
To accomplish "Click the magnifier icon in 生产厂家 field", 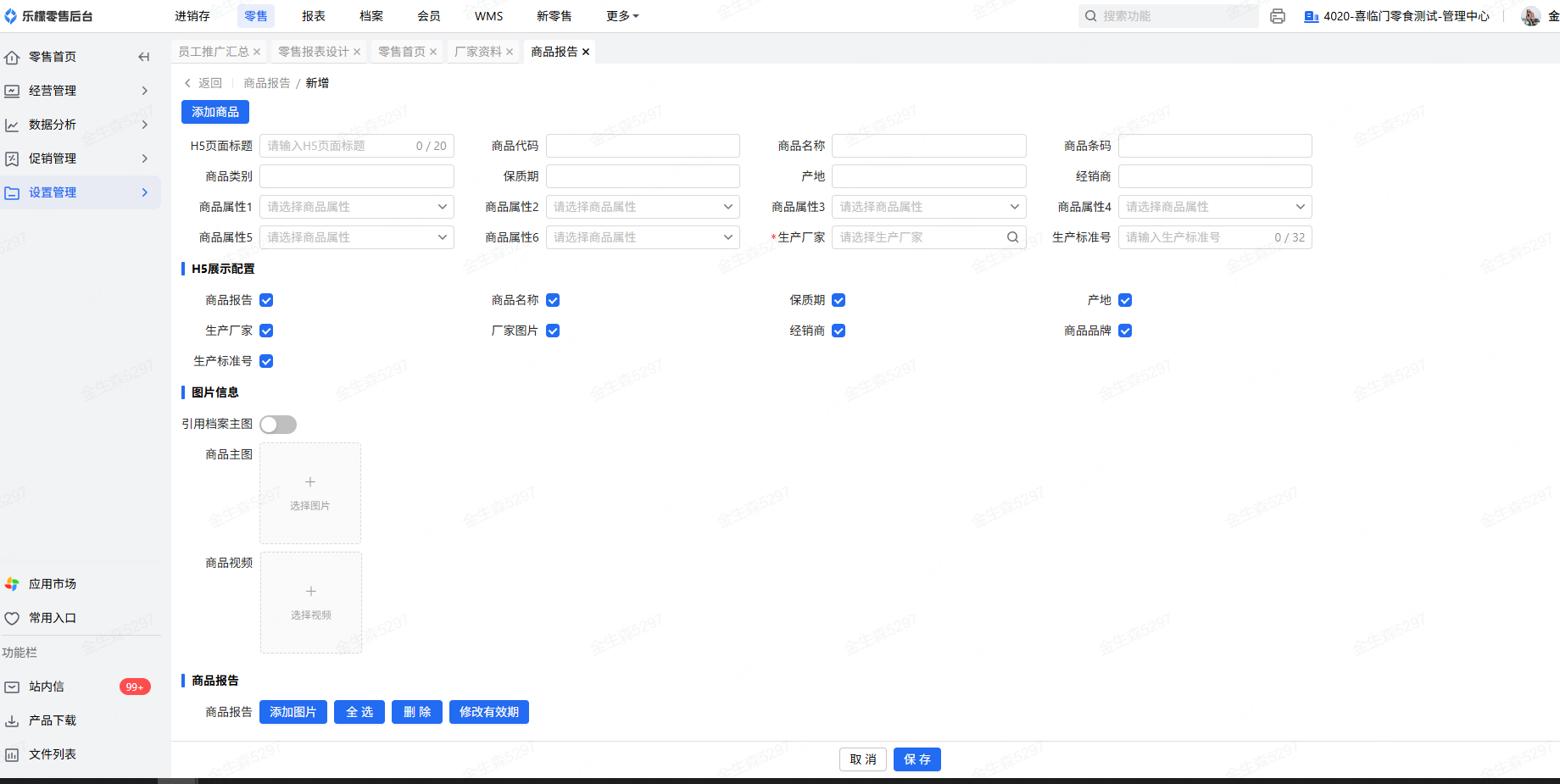I will click(1012, 237).
